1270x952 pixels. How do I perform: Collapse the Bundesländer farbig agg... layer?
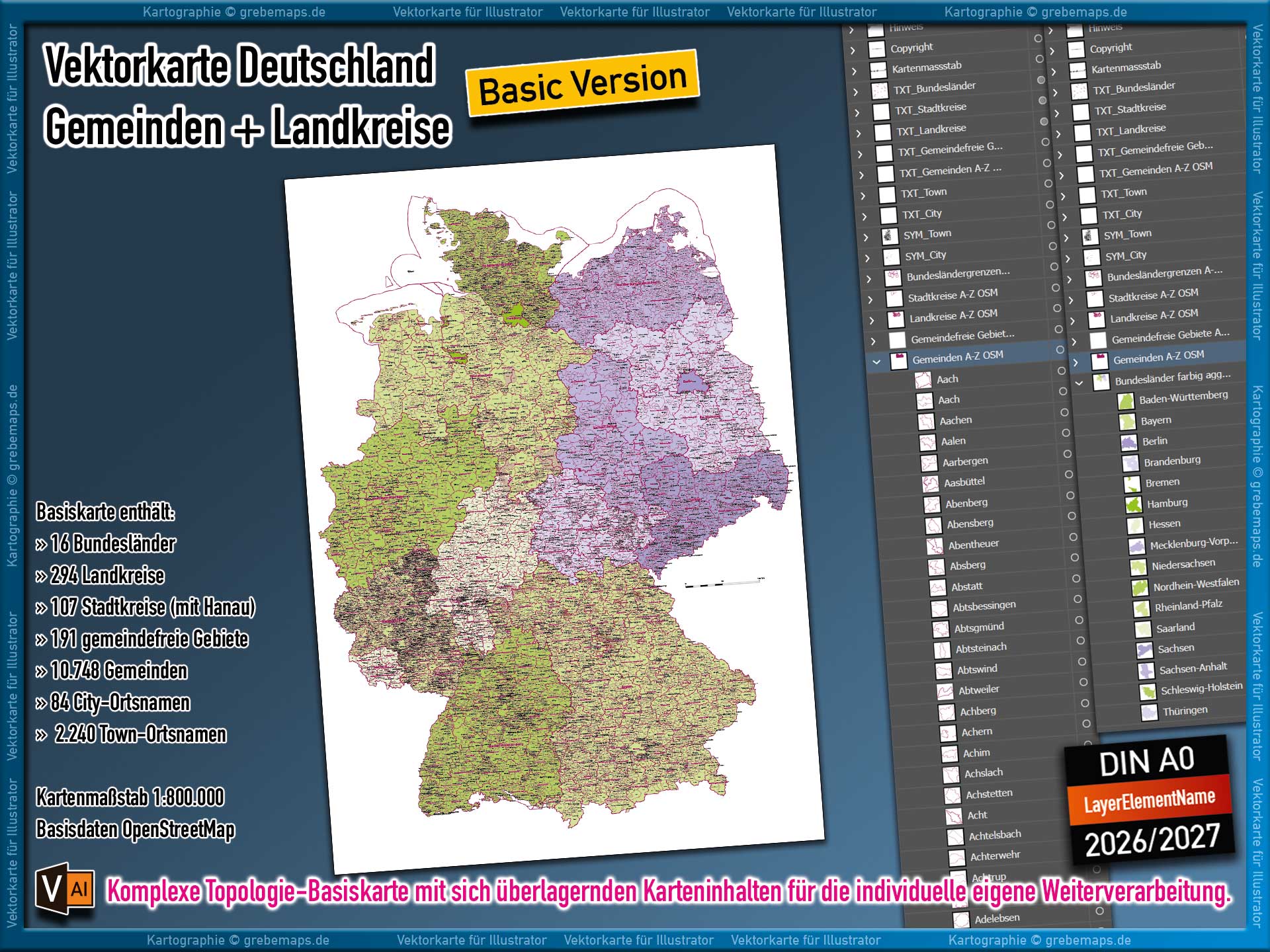click(x=1079, y=383)
